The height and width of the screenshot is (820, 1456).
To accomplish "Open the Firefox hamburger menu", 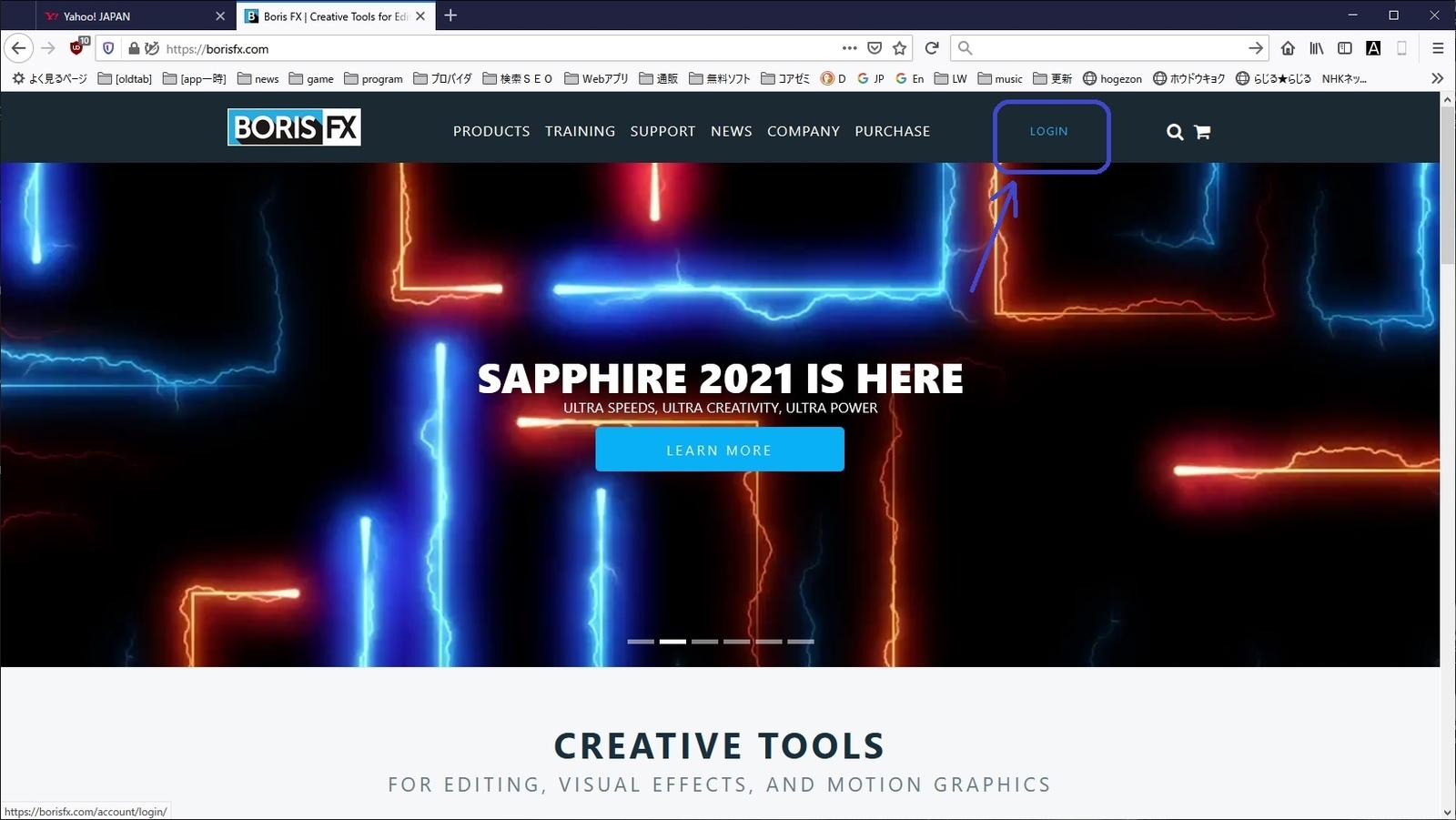I will [x=1438, y=48].
